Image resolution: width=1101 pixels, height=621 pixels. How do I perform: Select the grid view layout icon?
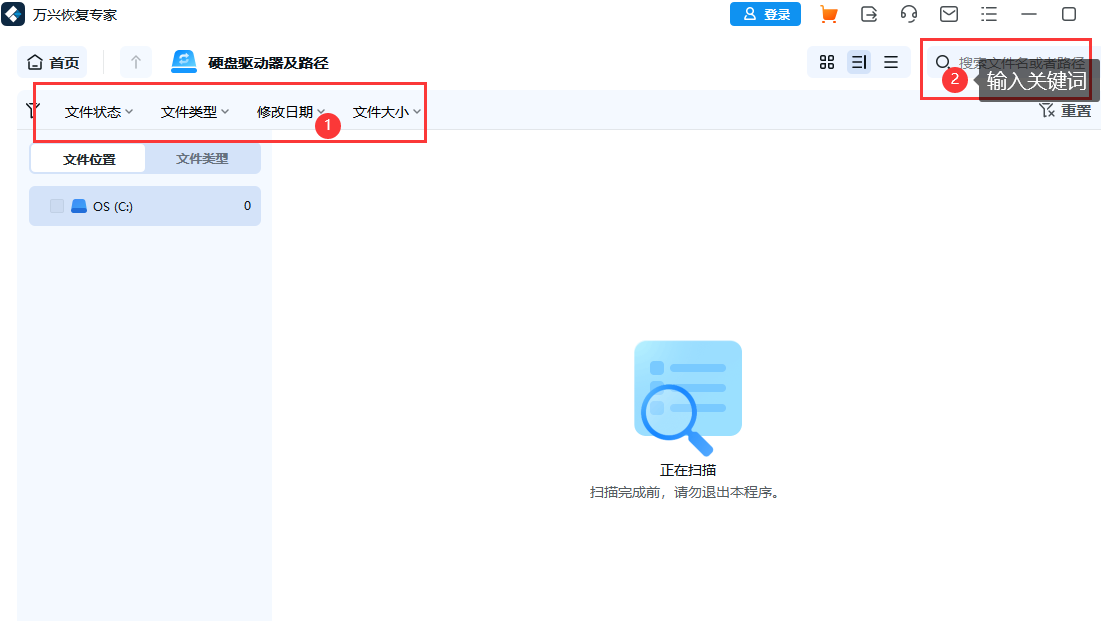(827, 62)
